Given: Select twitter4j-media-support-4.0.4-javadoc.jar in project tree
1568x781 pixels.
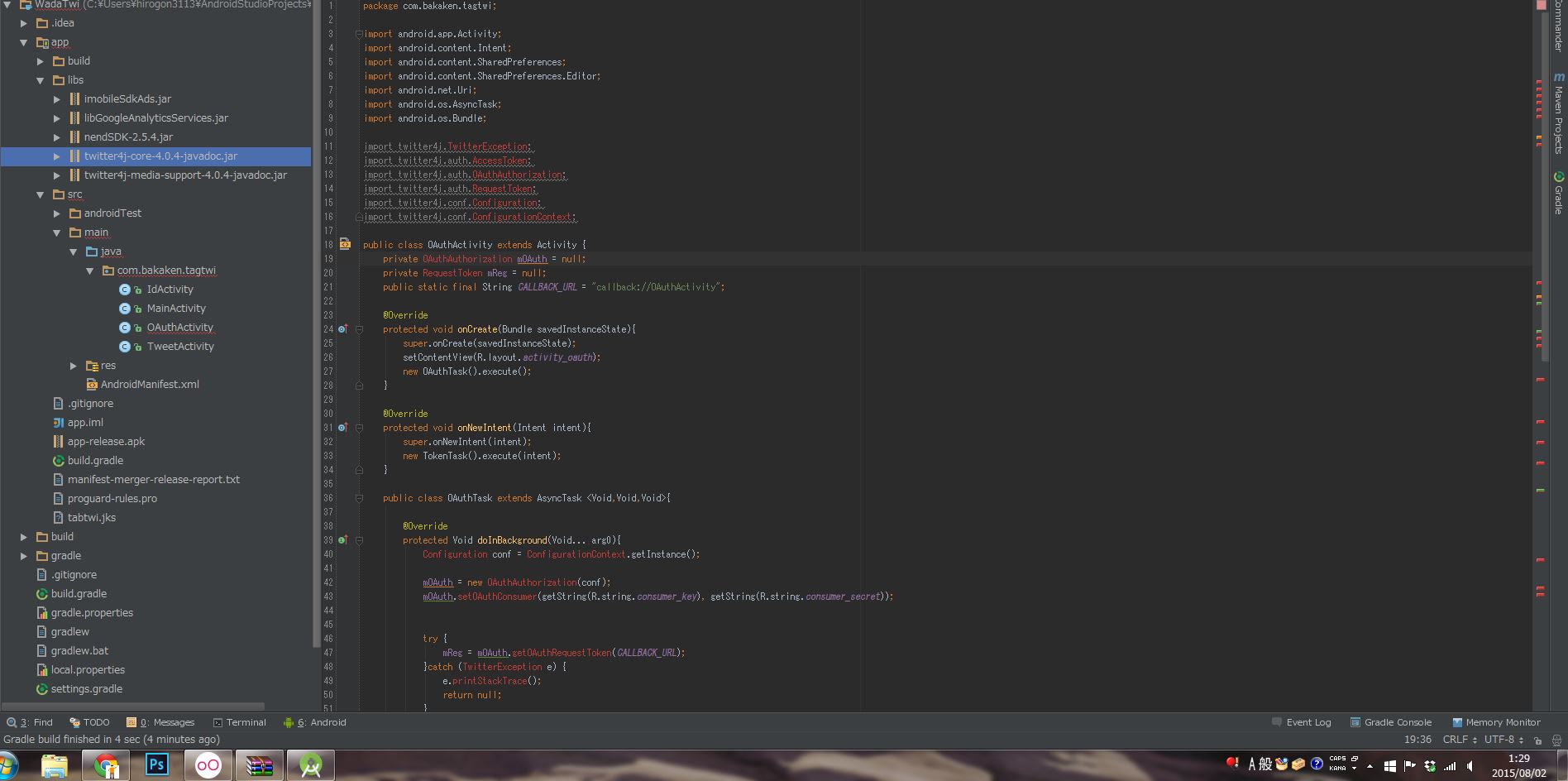Looking at the screenshot, I should (185, 175).
